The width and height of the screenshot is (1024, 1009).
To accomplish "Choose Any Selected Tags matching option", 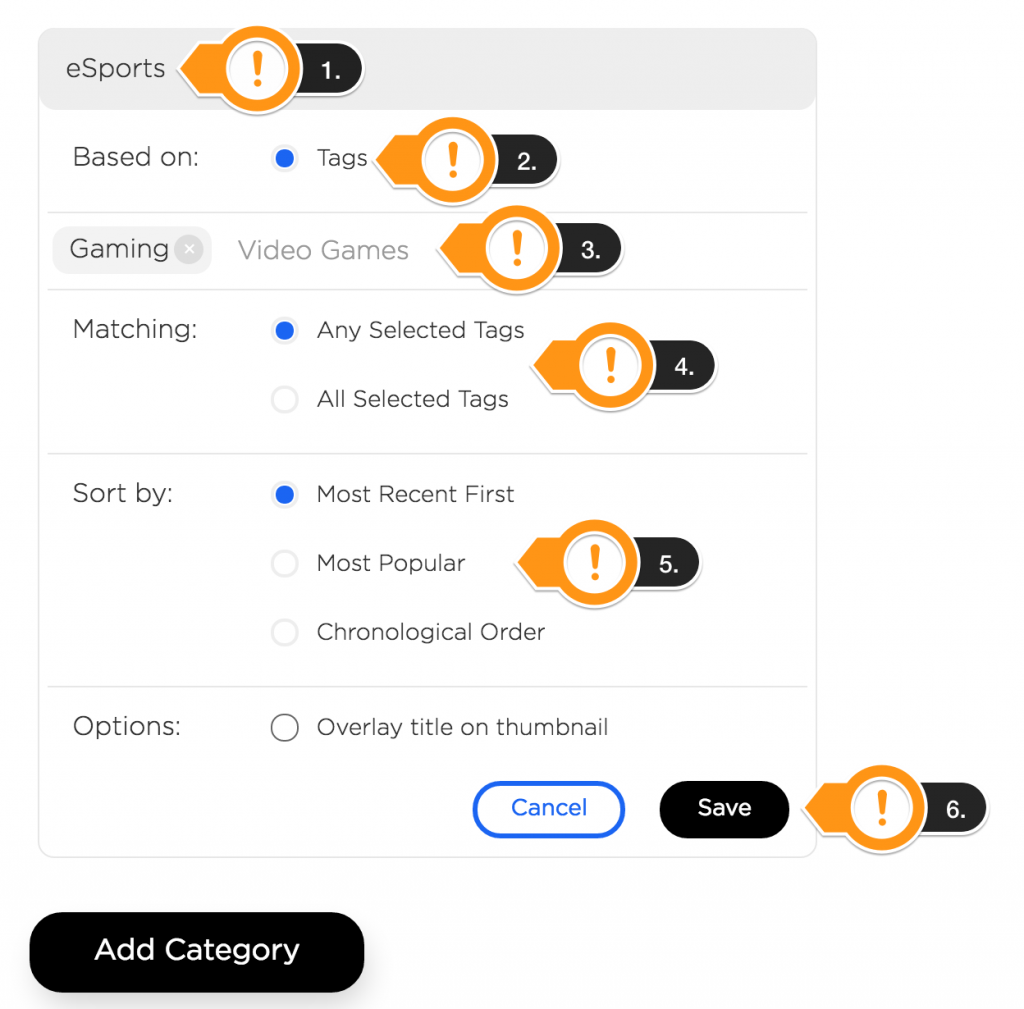I will 285,331.
